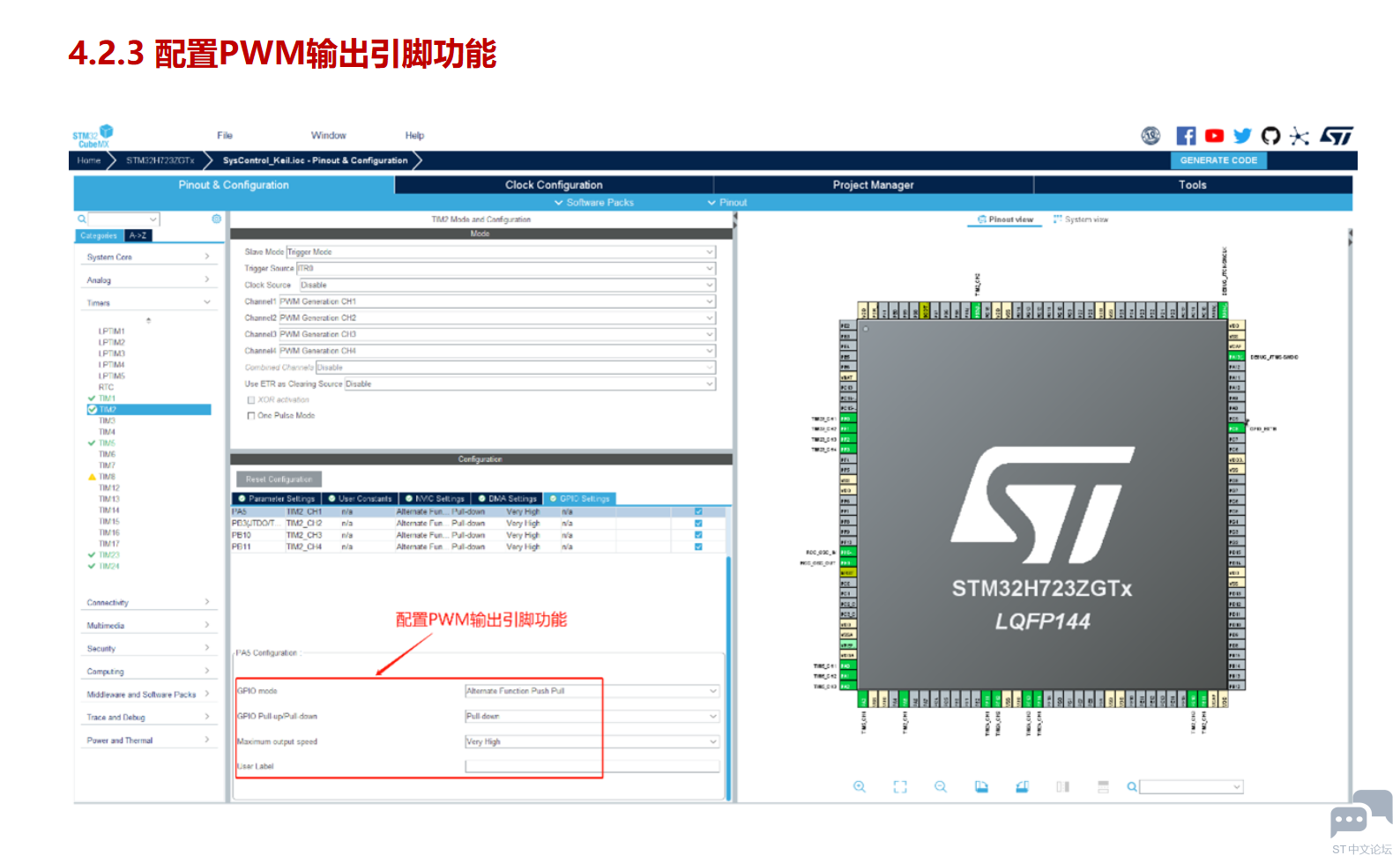The image size is (1400, 863).
Task: Click the ST community network icon
Action: 1299,136
